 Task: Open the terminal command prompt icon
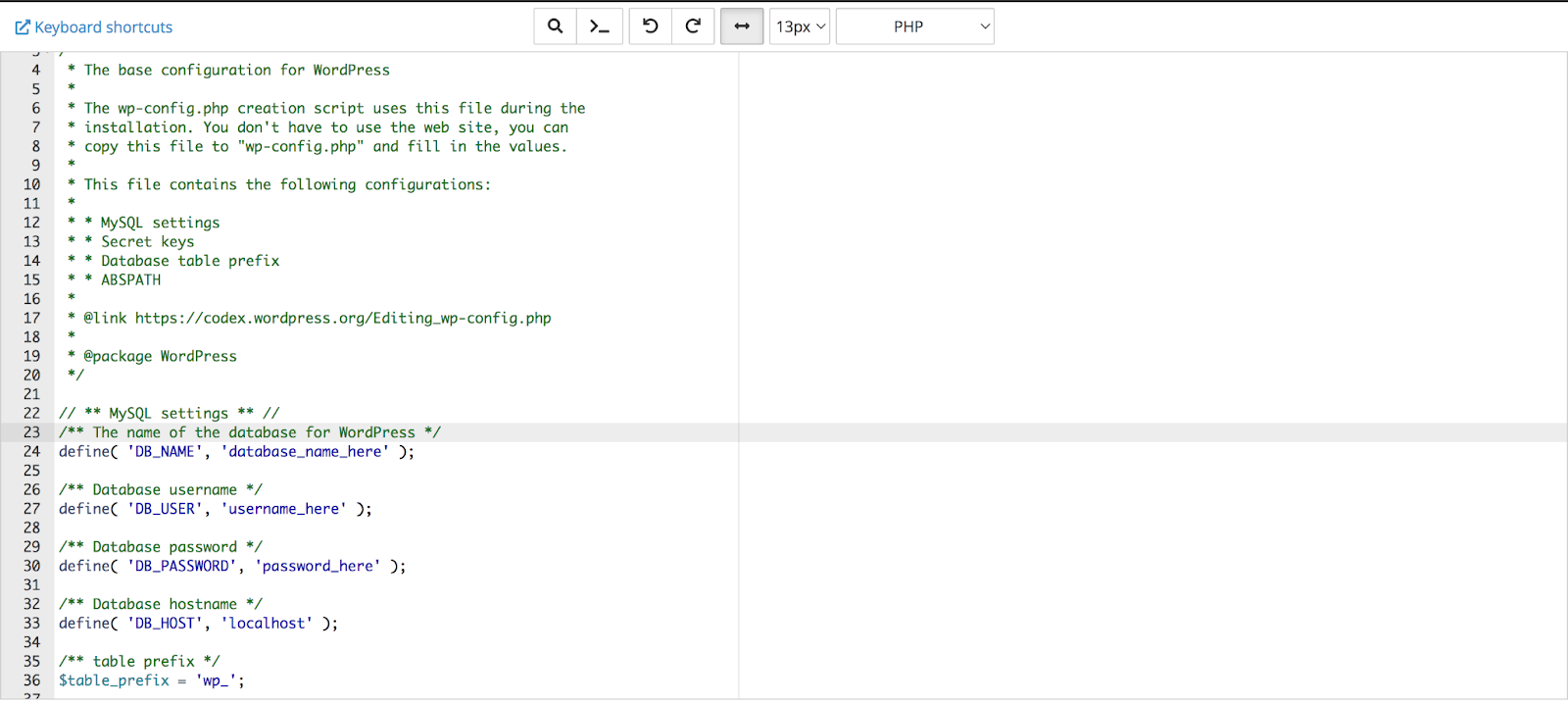[x=599, y=26]
